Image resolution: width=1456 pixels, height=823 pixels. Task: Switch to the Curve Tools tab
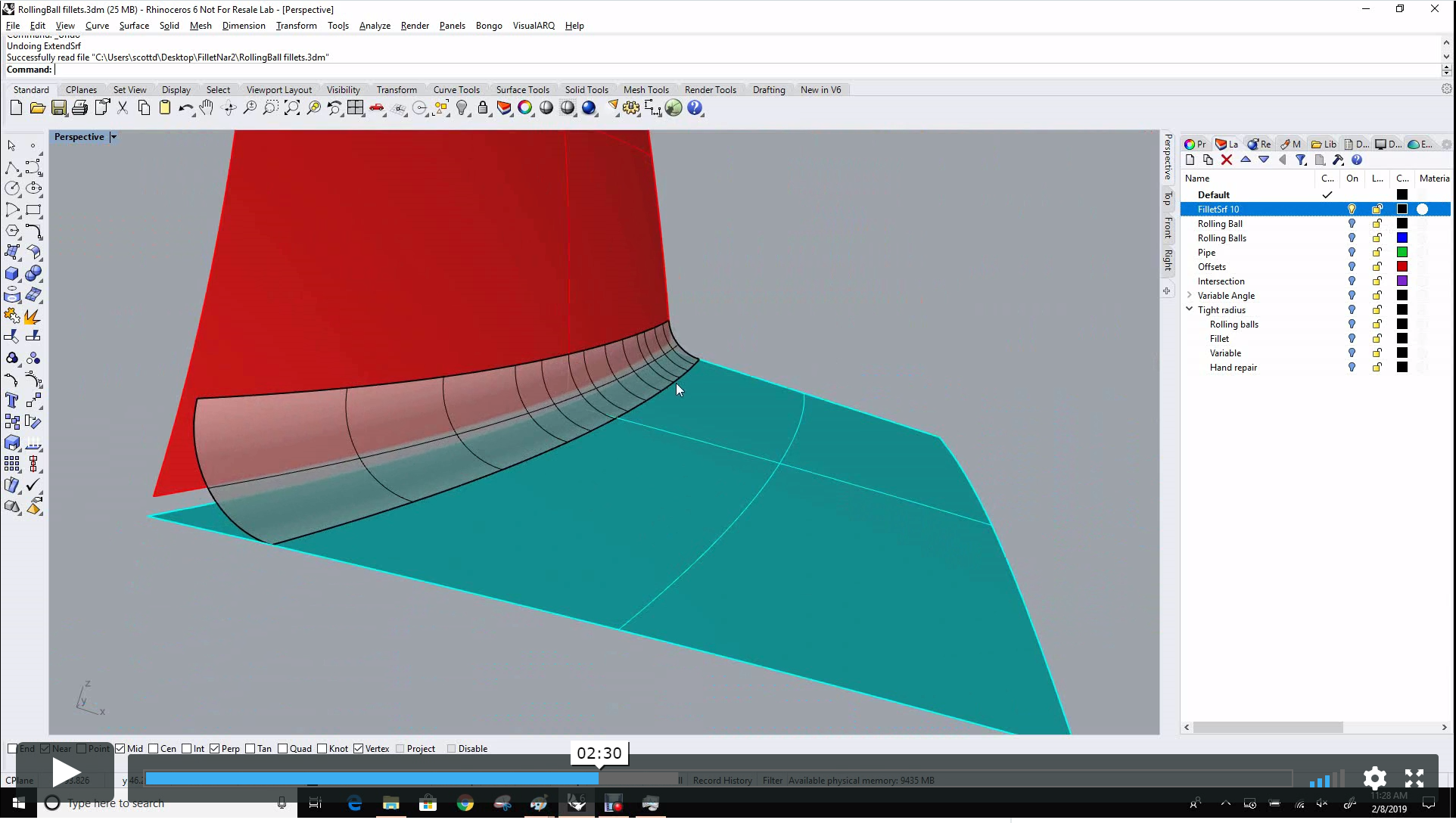pyautogui.click(x=456, y=90)
